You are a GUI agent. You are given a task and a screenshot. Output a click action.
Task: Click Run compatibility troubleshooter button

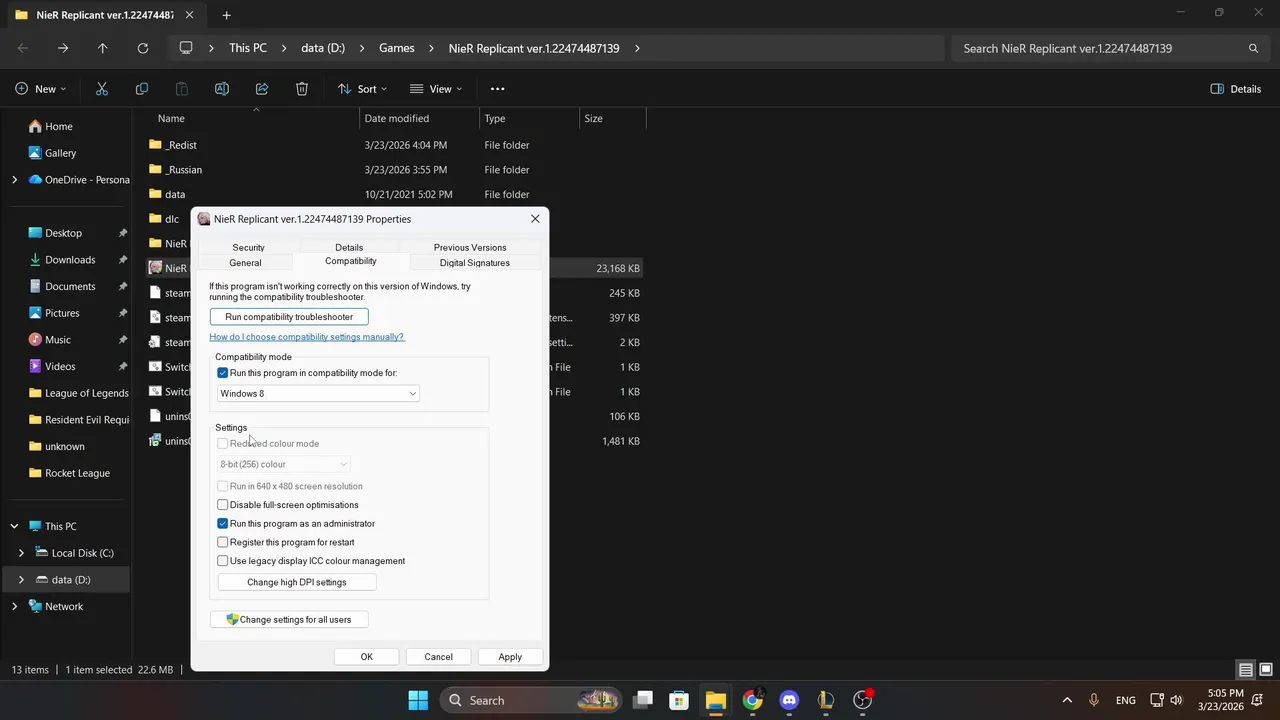(x=289, y=317)
